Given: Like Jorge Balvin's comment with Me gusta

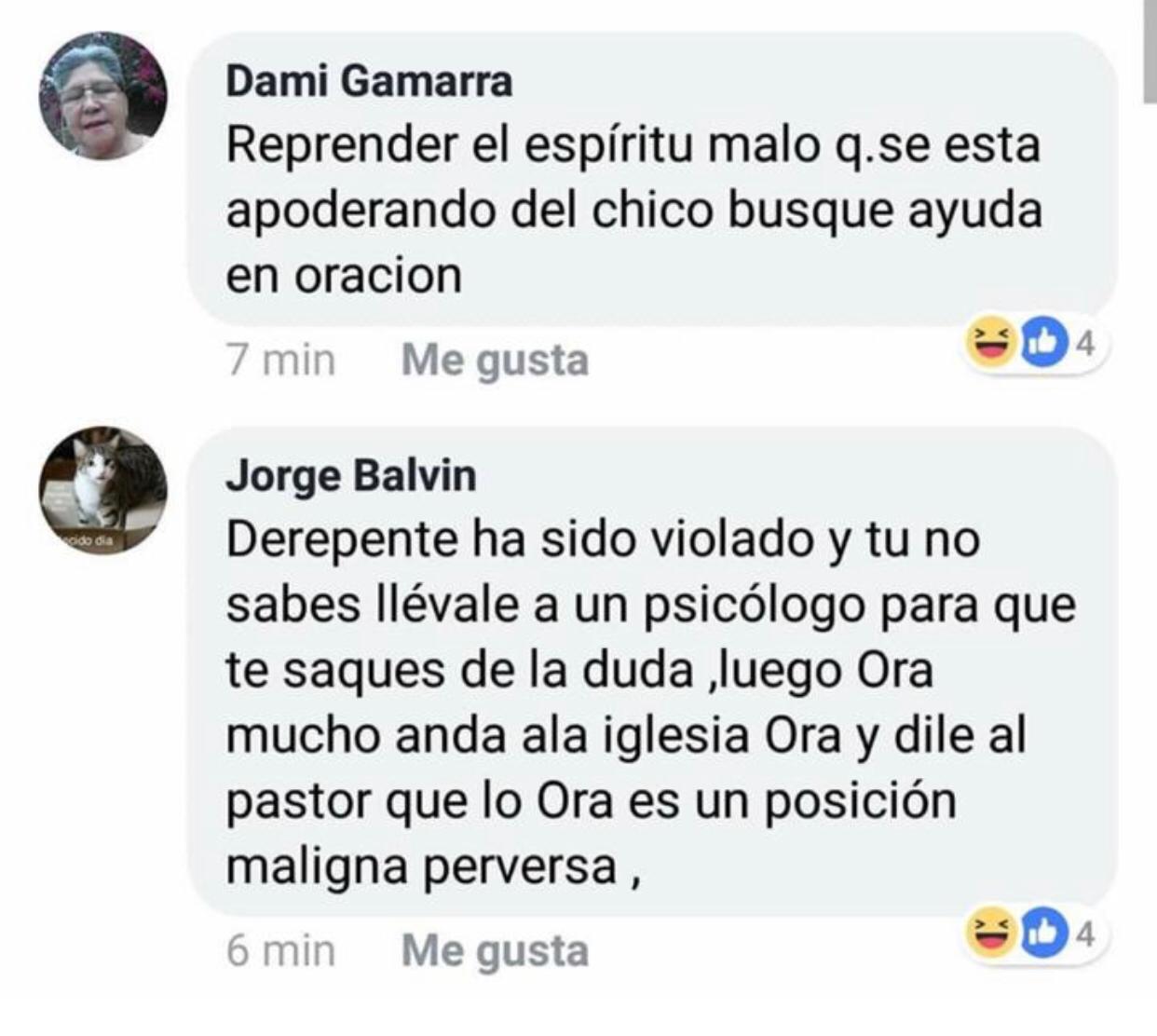Looking at the screenshot, I should pyautogui.click(x=495, y=951).
